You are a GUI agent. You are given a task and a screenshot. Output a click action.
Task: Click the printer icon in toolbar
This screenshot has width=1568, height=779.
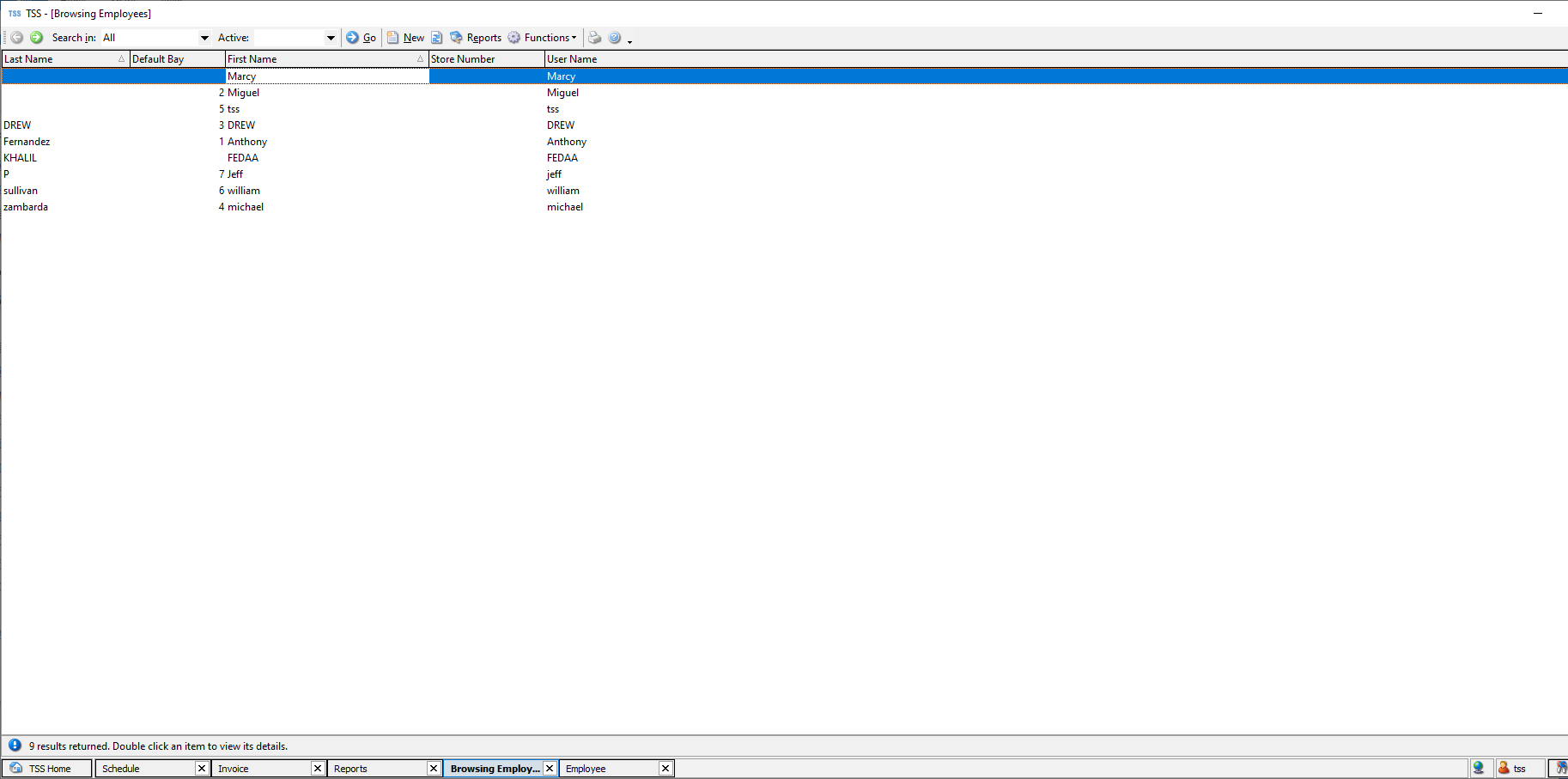[594, 38]
